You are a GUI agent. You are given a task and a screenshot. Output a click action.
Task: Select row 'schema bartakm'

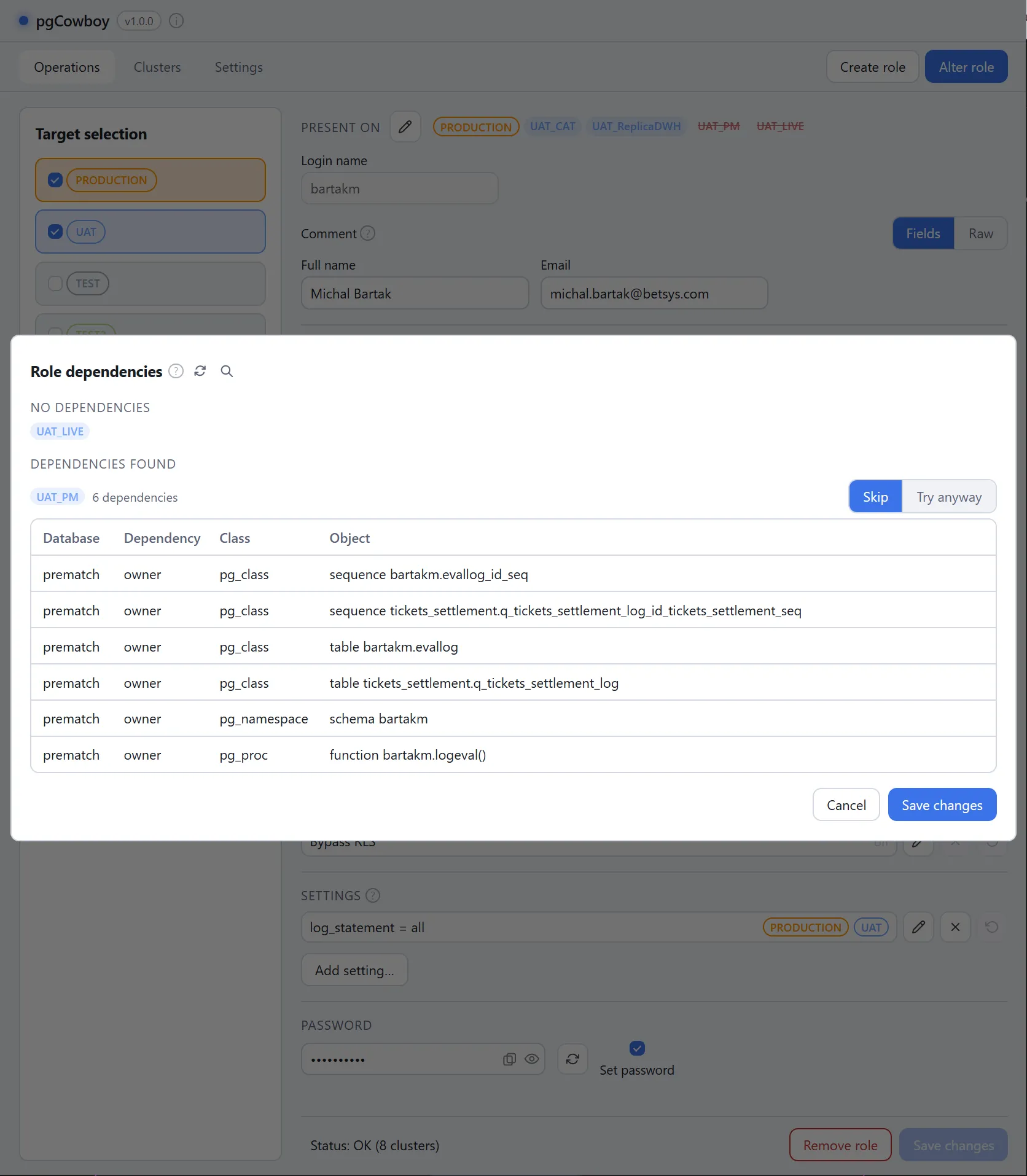point(513,718)
